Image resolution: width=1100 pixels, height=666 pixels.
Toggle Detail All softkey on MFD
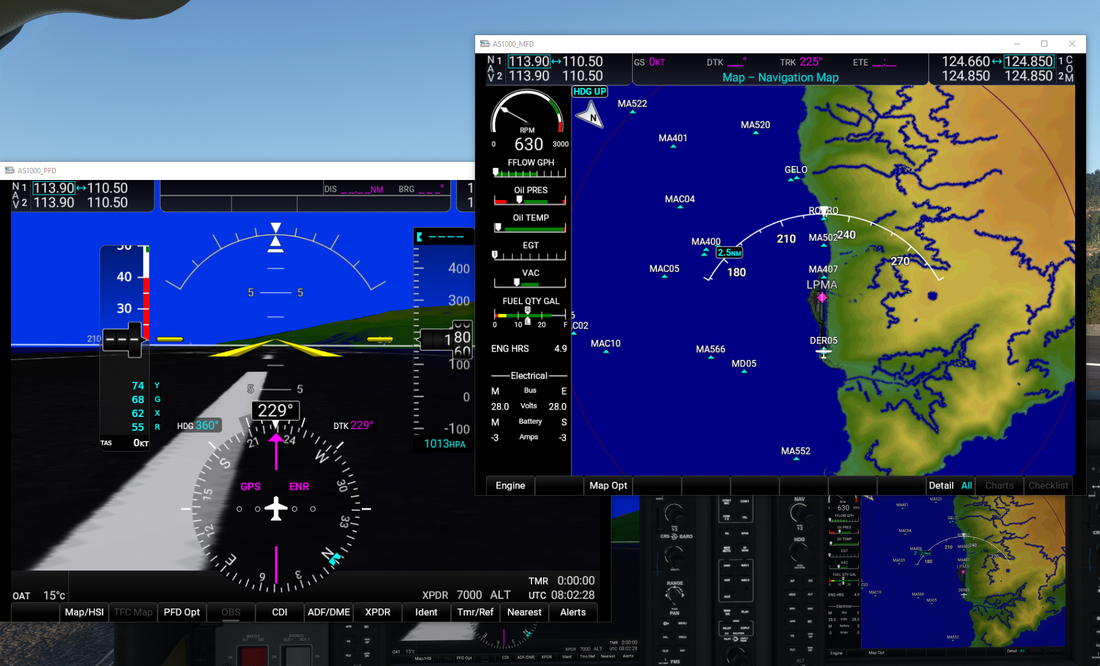949,486
